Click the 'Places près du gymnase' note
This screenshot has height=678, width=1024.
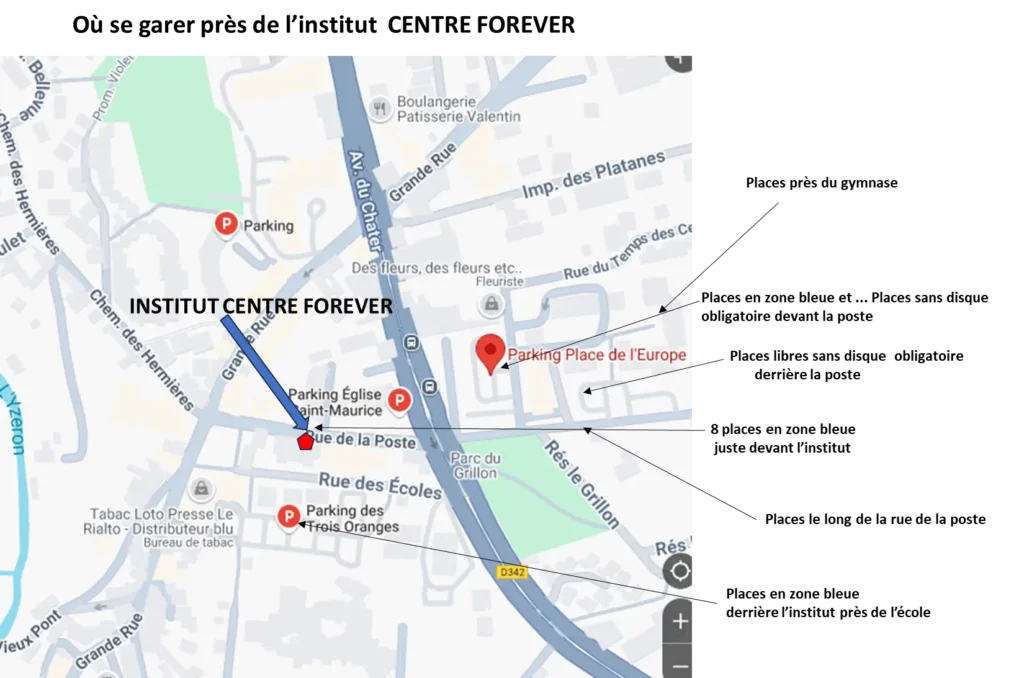coord(822,183)
